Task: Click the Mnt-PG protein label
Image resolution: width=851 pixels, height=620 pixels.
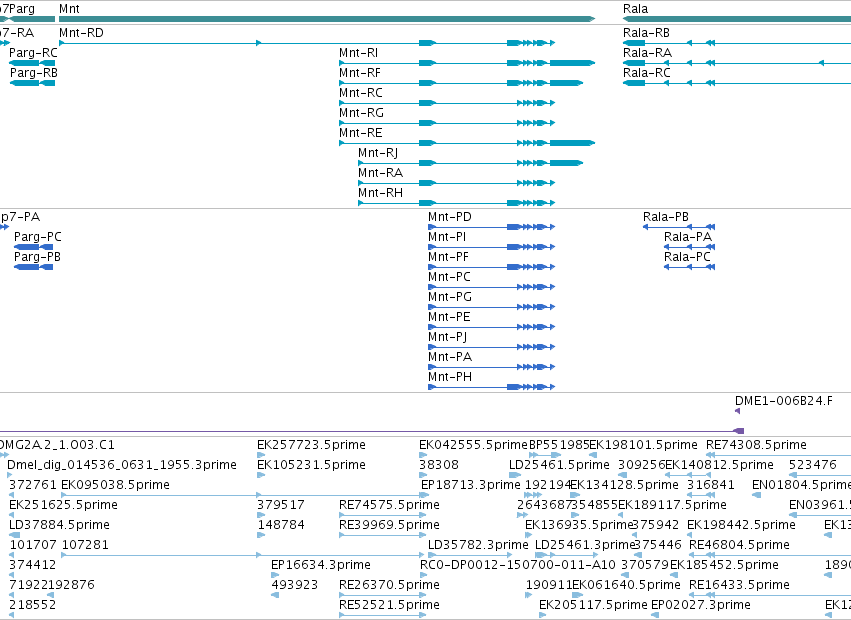Action: point(450,297)
